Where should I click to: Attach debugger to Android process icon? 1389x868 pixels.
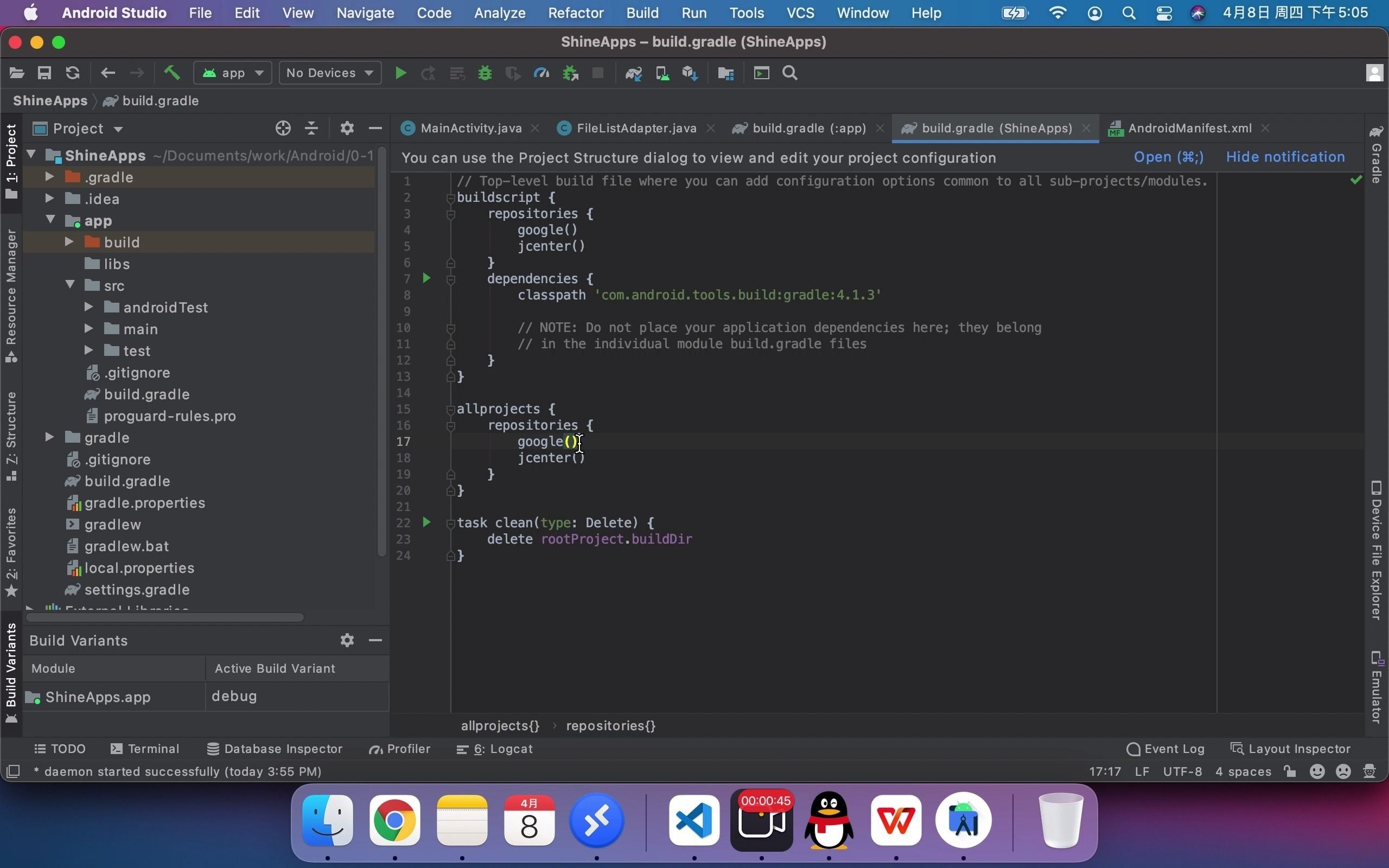(x=570, y=73)
